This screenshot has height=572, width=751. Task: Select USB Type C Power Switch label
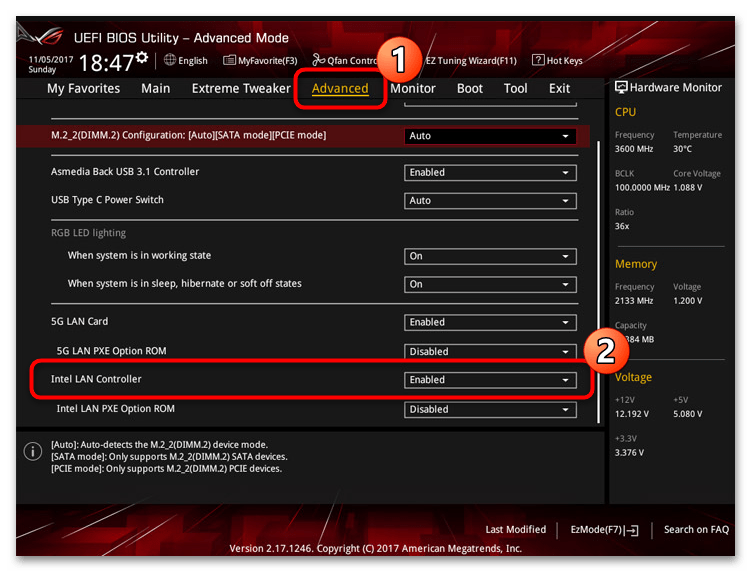tap(107, 200)
